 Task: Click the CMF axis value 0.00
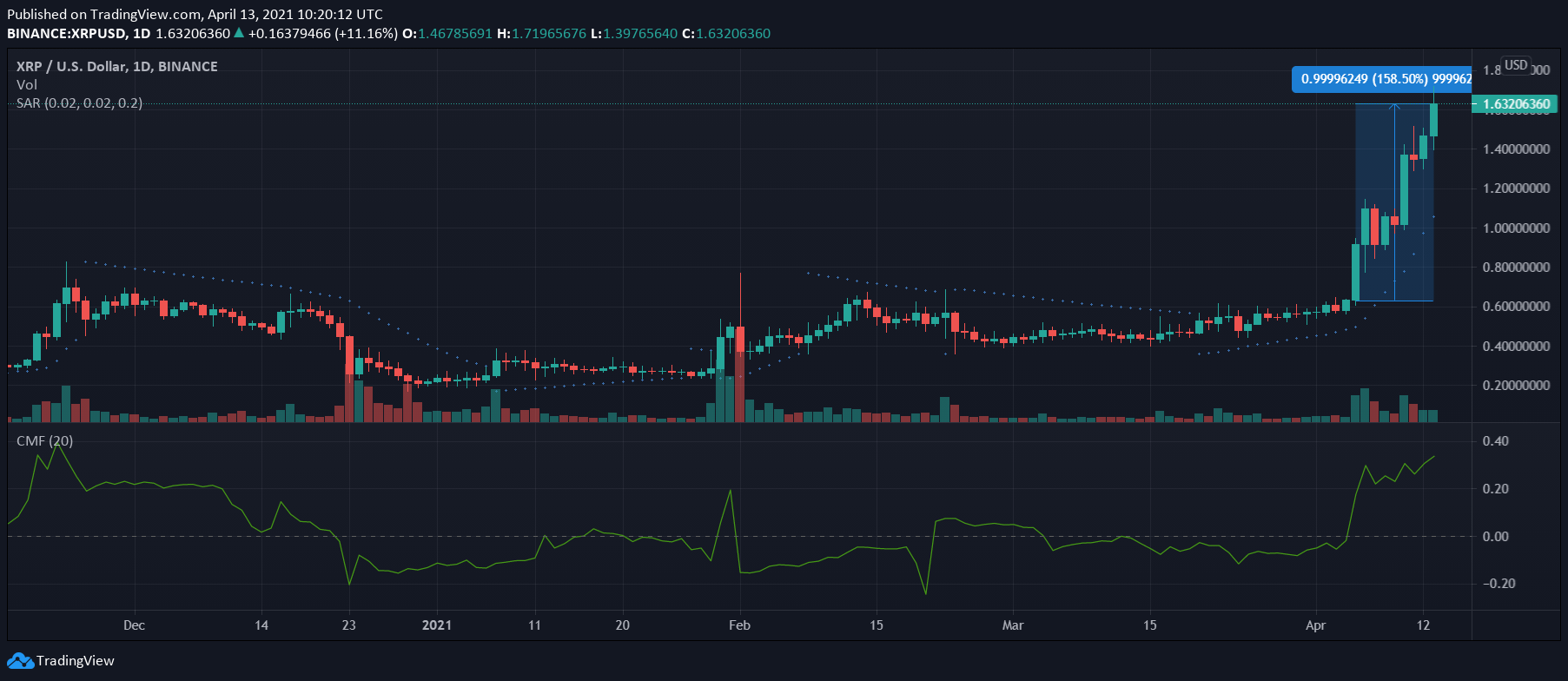coord(1496,537)
